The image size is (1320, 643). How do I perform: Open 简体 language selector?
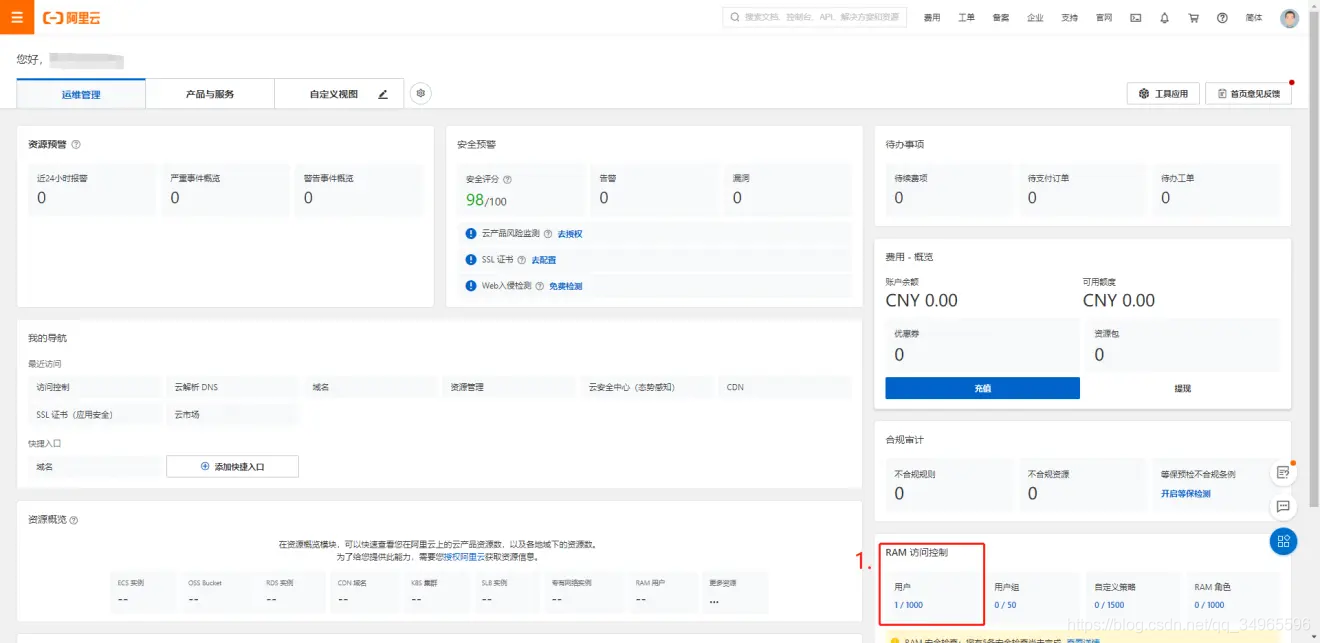pos(1254,18)
